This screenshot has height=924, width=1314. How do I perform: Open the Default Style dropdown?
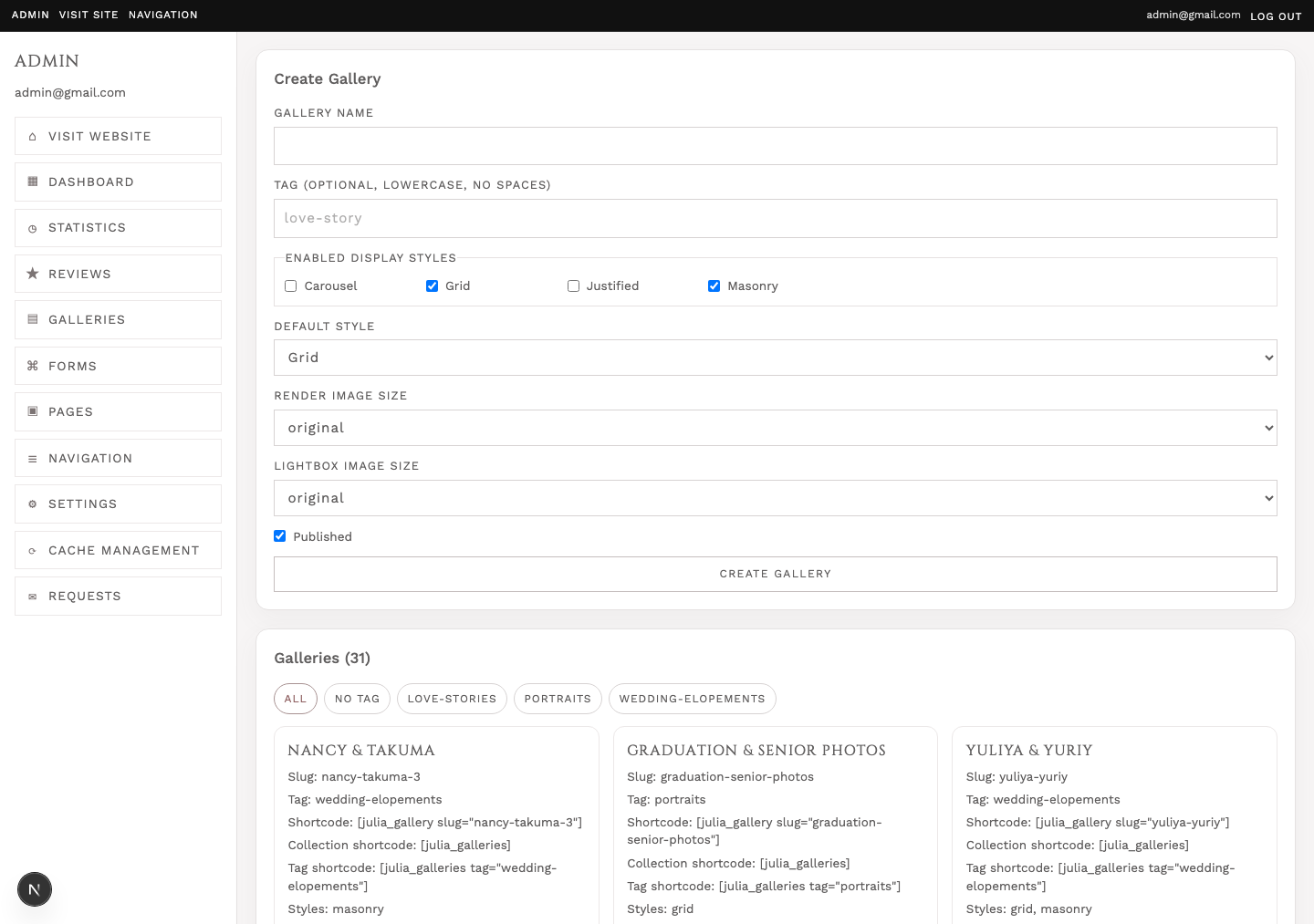click(776, 358)
